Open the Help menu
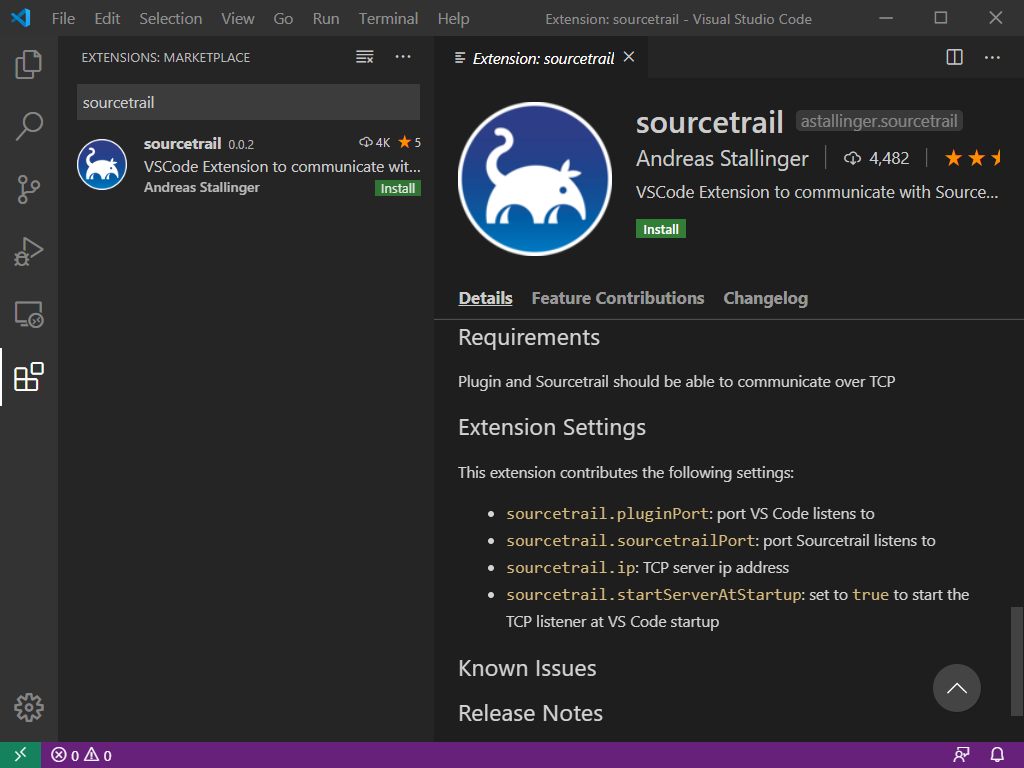The width and height of the screenshot is (1024, 768). 453,18
